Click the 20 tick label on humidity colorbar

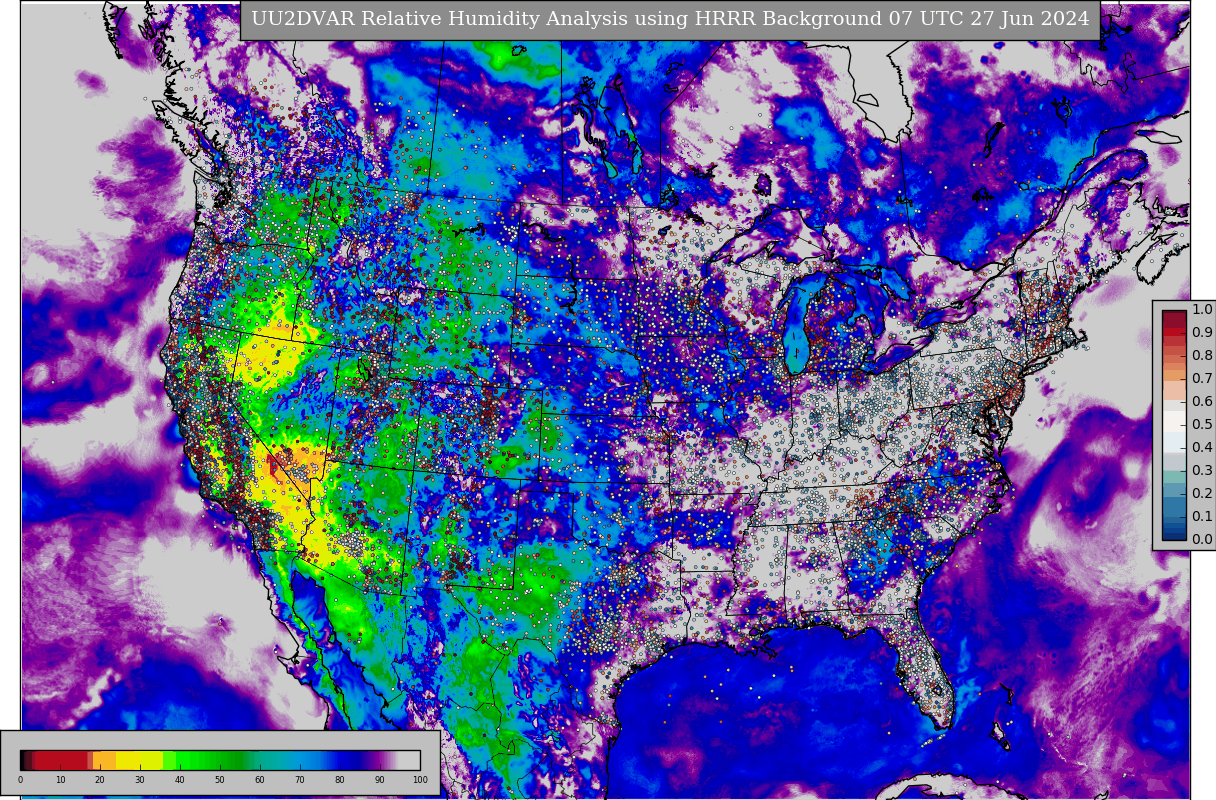(99, 780)
